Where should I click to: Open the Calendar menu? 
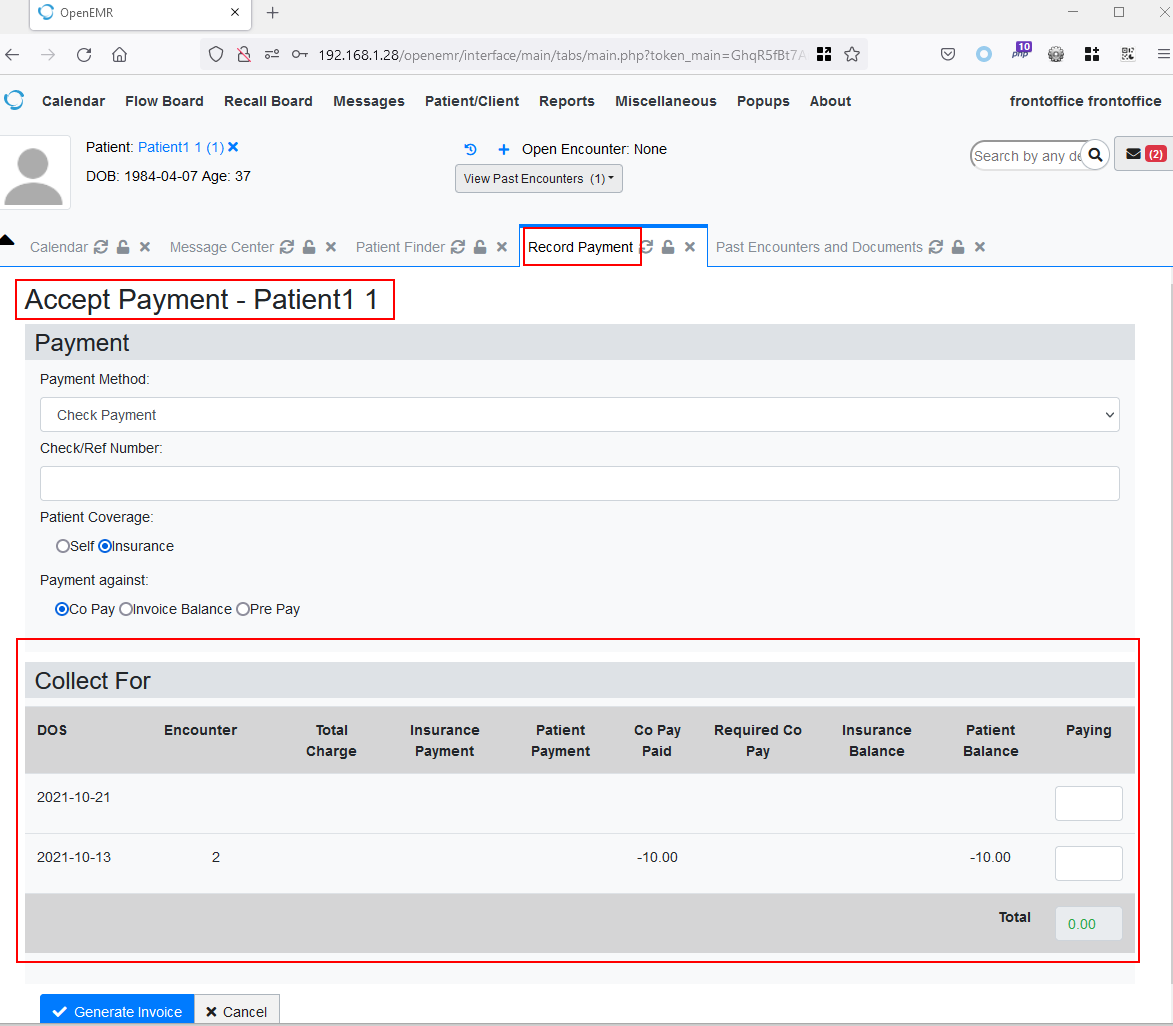tap(73, 101)
